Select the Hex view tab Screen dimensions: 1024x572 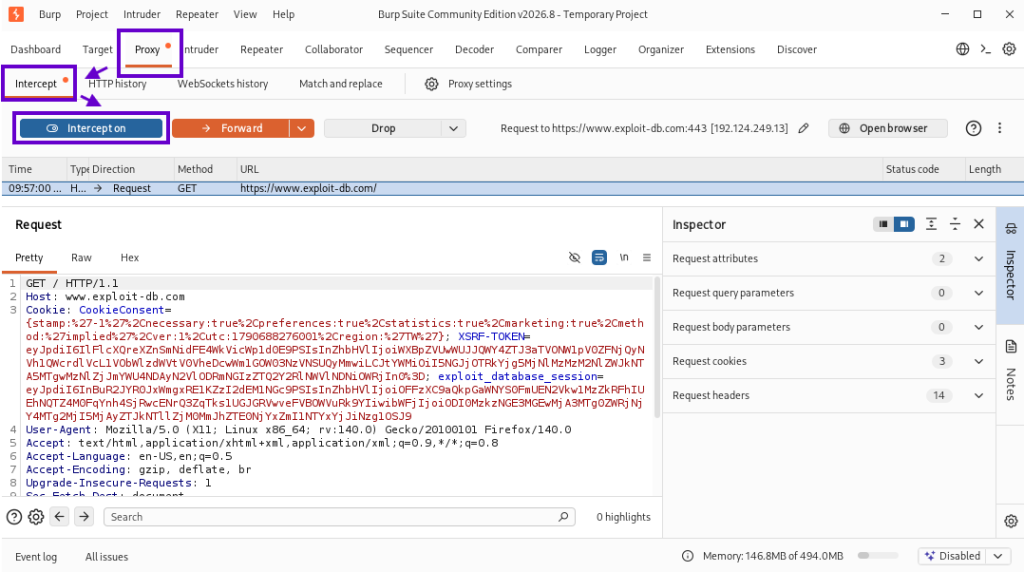pyautogui.click(x=129, y=257)
